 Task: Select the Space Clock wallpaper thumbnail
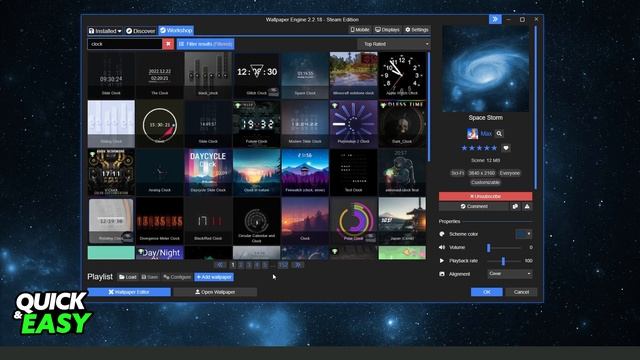pyautogui.click(x=305, y=75)
